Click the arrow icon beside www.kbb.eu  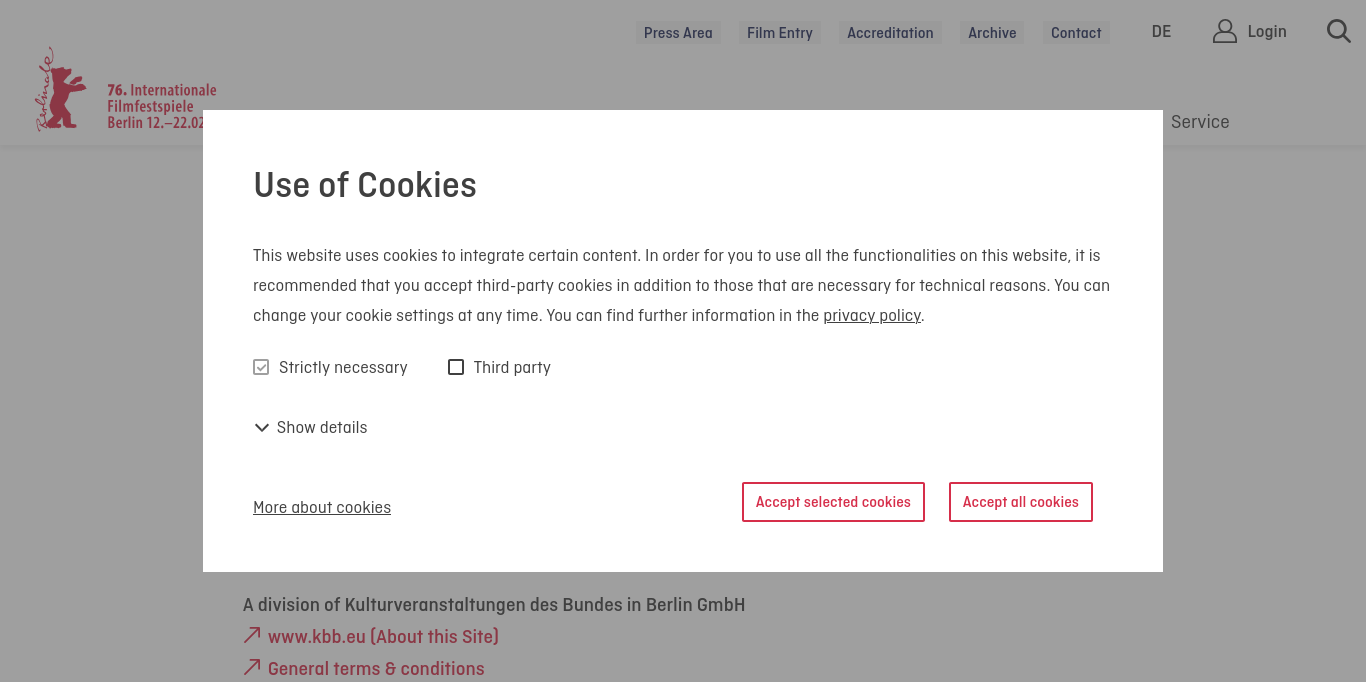(252, 635)
